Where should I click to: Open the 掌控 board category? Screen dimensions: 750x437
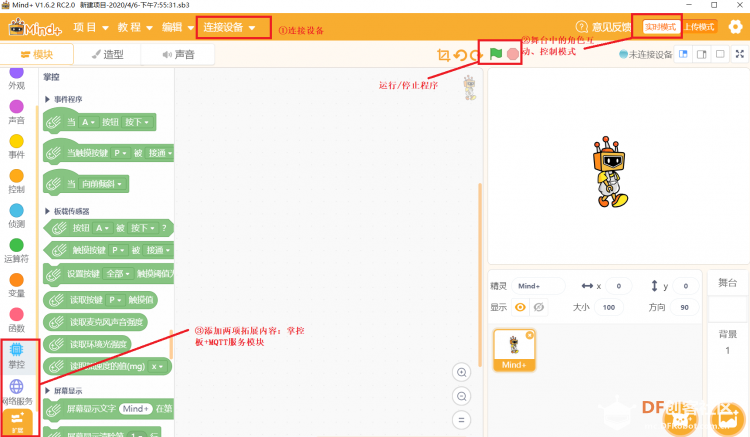coord(16,356)
